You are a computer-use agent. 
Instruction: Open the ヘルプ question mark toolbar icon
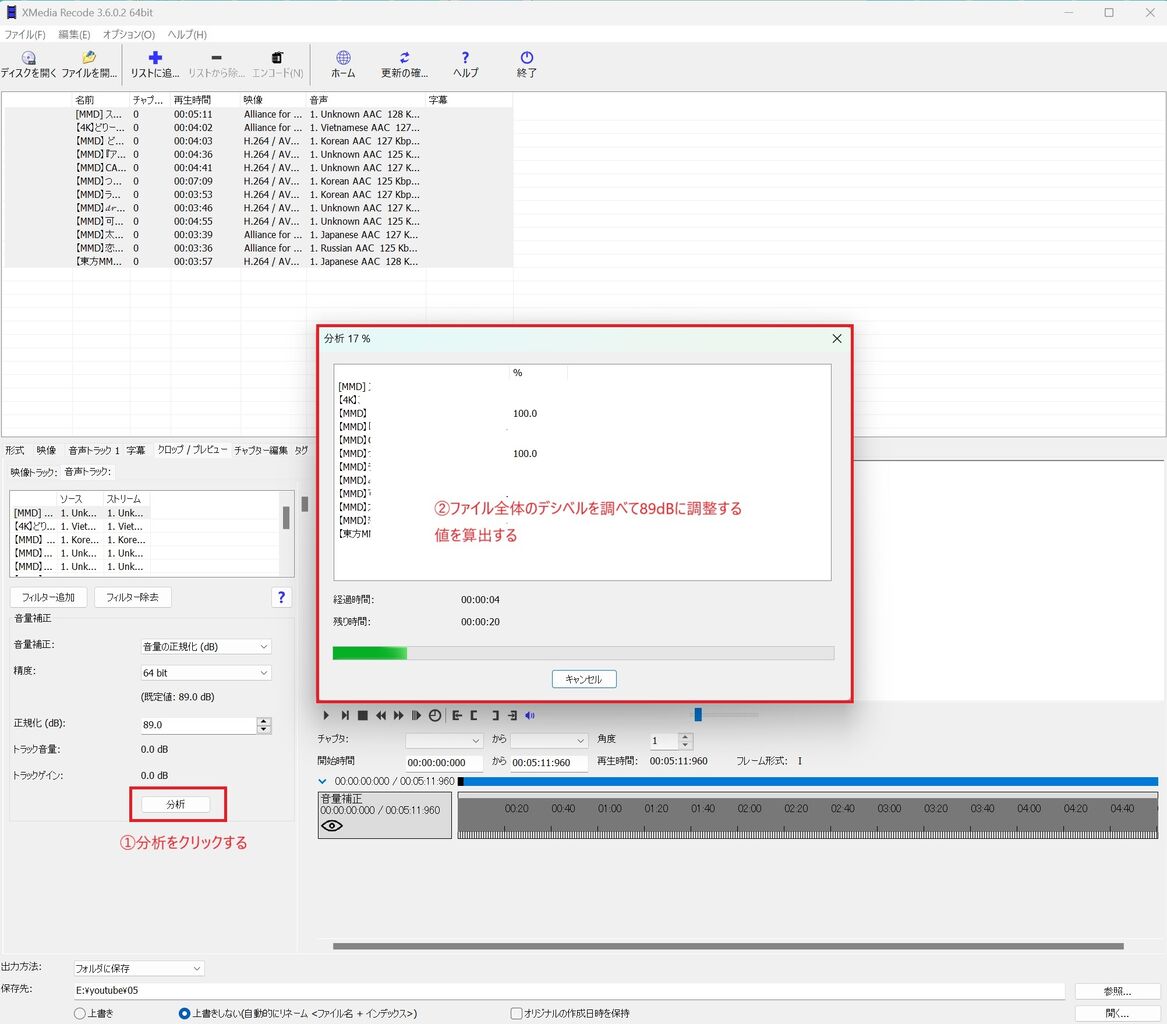(465, 58)
